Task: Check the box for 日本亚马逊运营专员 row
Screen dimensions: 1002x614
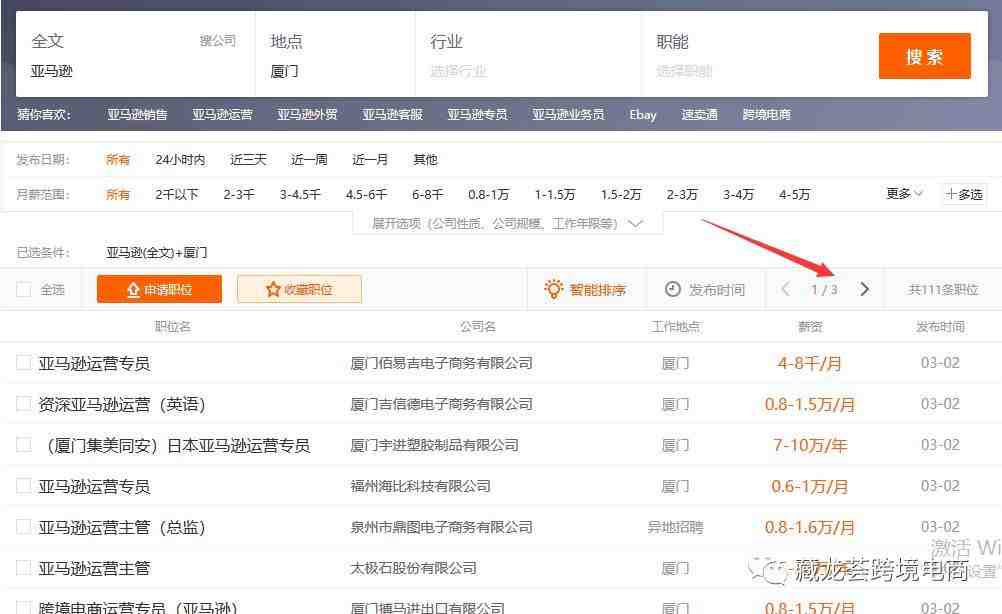Action: point(24,444)
